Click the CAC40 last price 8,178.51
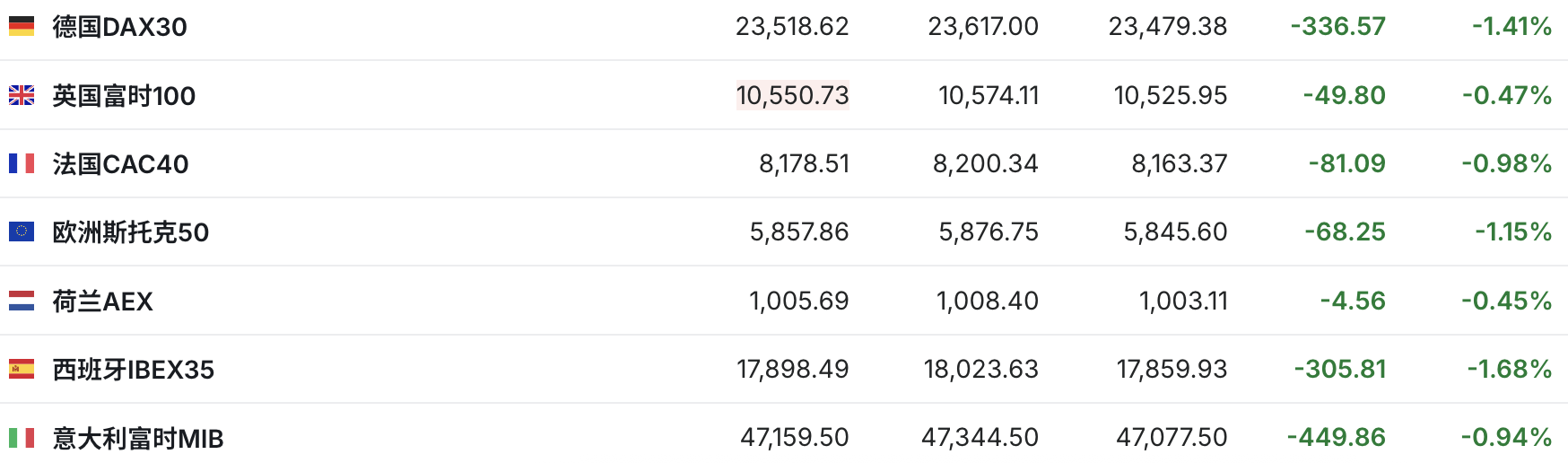1568x463 pixels. [804, 163]
